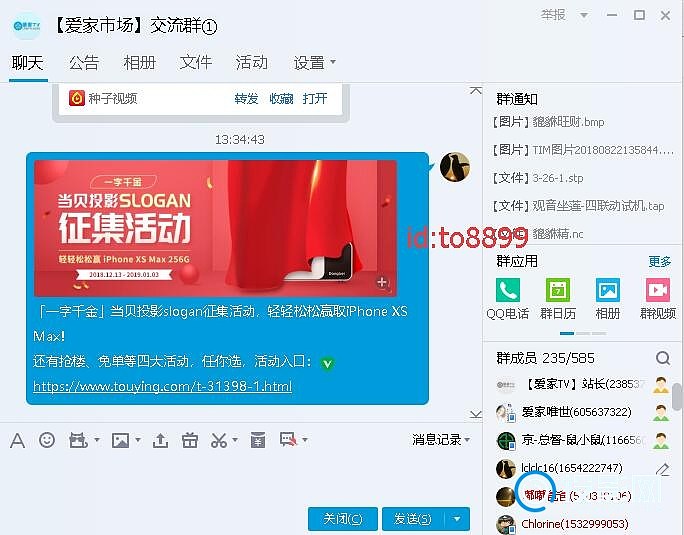The height and width of the screenshot is (535, 684).
Task: Open 相册 app in 群应用
Action: (x=608, y=290)
